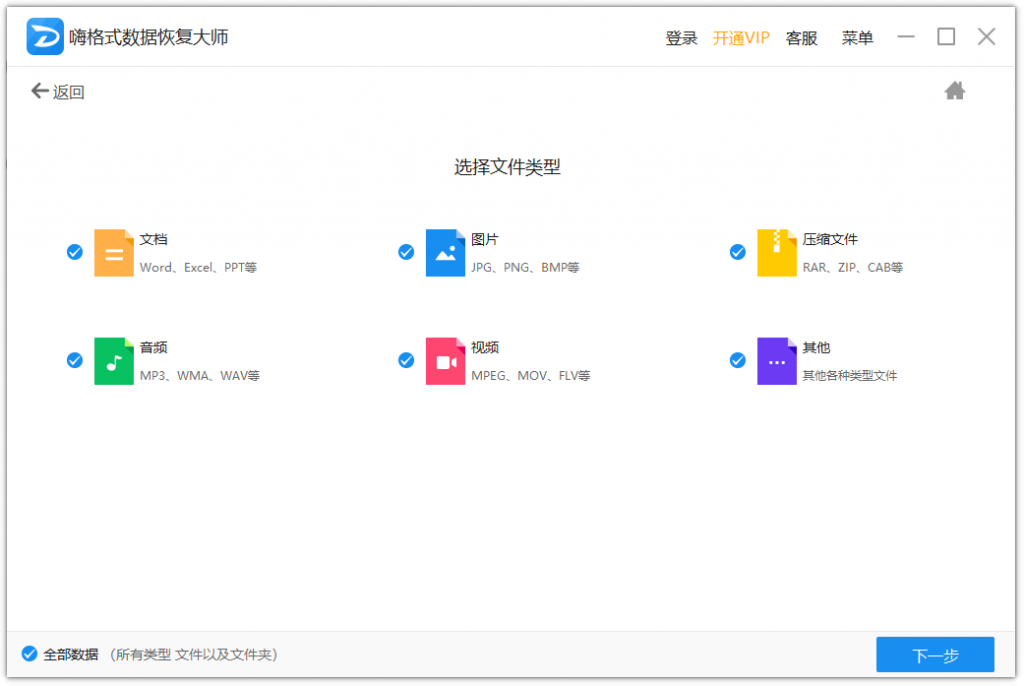Click the 音频 label text
This screenshot has height=686, width=1024.
coord(153,348)
